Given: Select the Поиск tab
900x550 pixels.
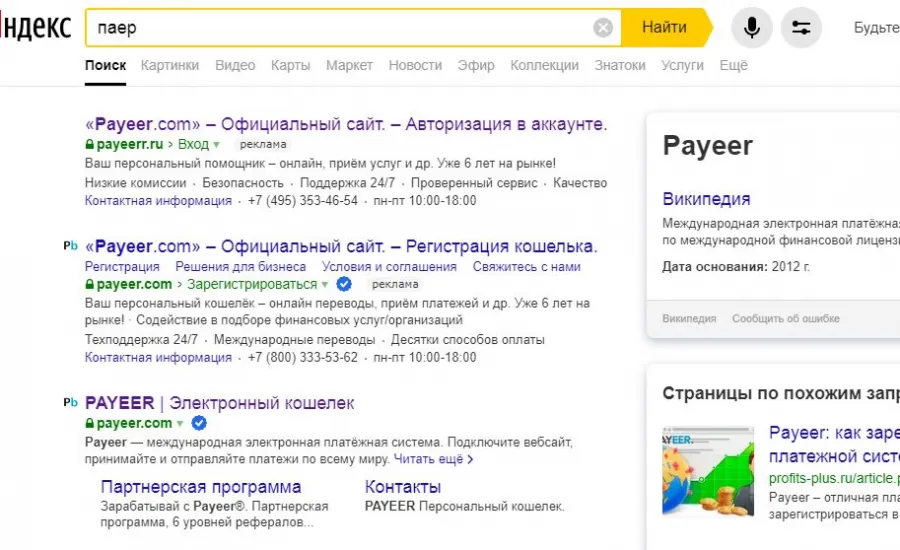Looking at the screenshot, I should click(x=105, y=65).
